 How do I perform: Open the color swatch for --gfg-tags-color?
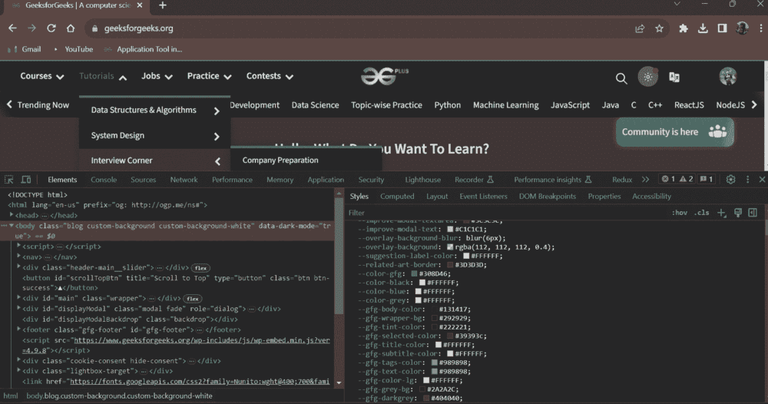point(434,363)
